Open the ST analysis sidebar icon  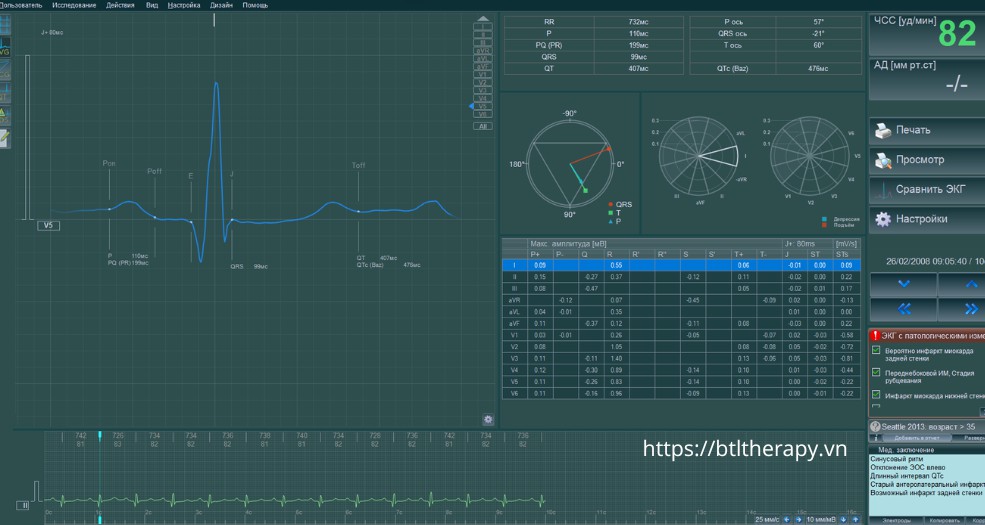pos(4,93)
